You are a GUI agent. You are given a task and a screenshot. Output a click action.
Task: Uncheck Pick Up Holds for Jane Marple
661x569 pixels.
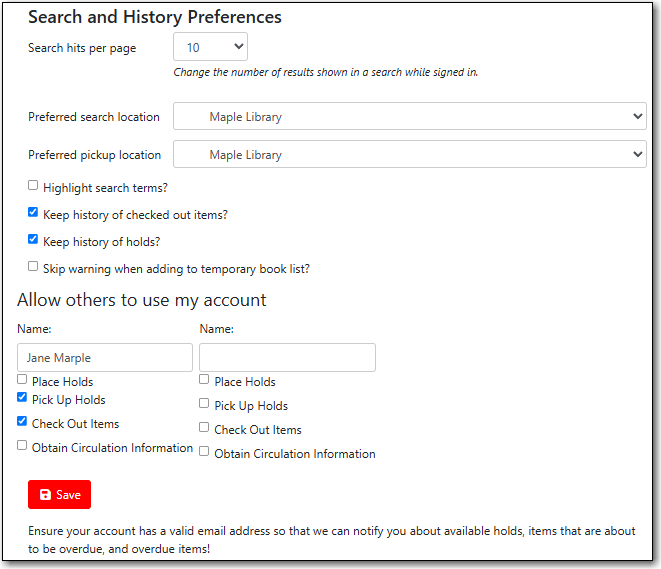(x=22, y=398)
